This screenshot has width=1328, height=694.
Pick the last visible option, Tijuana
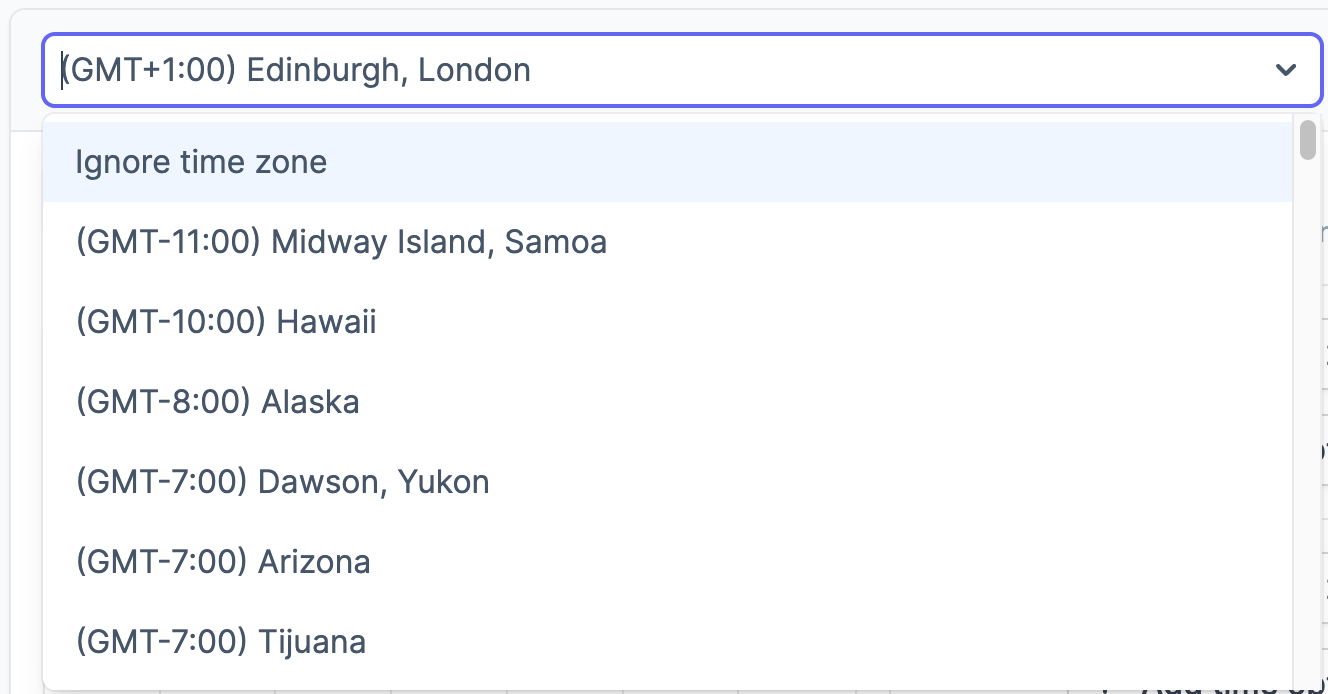tap(221, 642)
